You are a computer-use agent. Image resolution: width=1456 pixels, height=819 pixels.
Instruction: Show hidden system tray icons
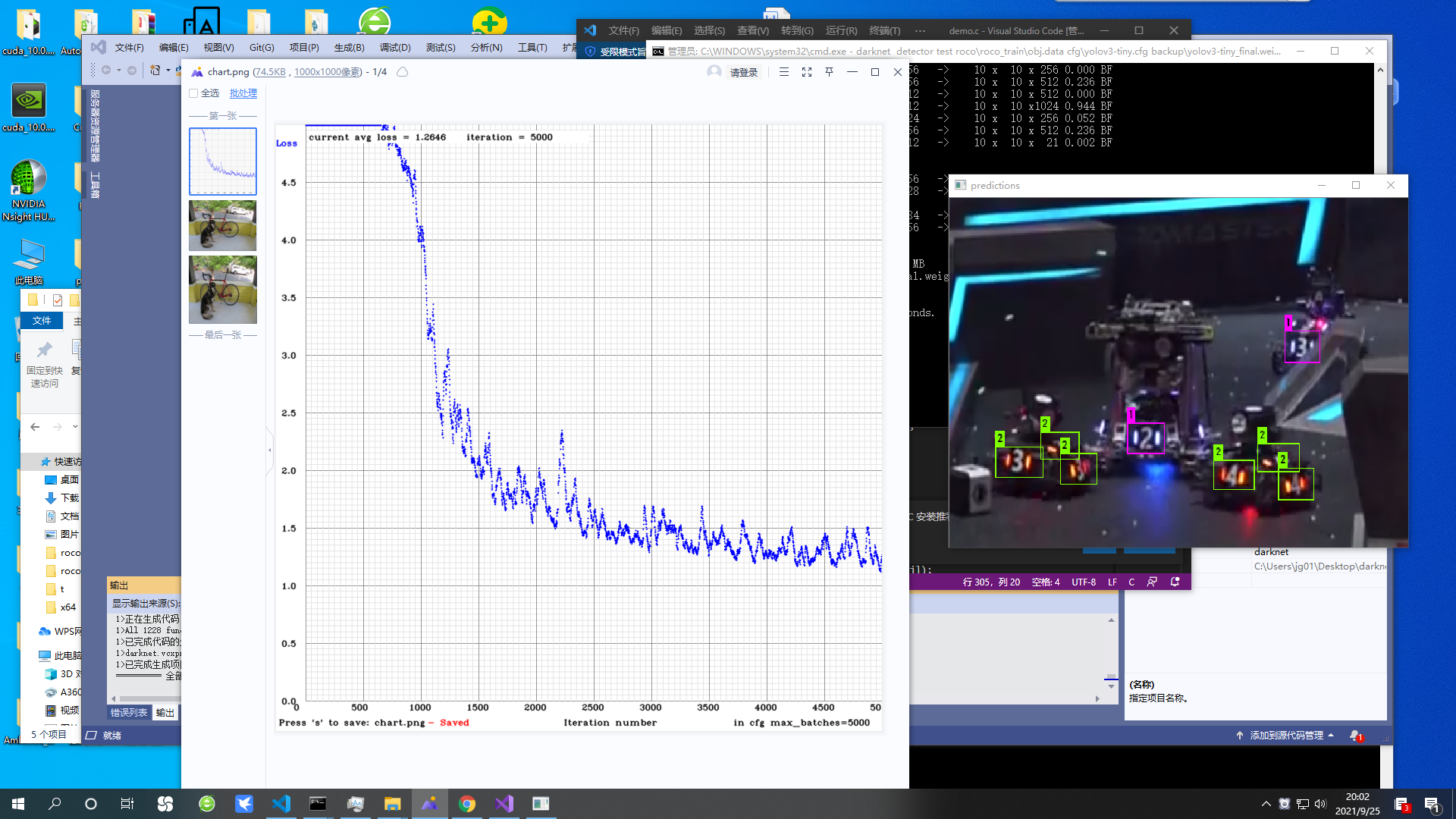point(1266,804)
